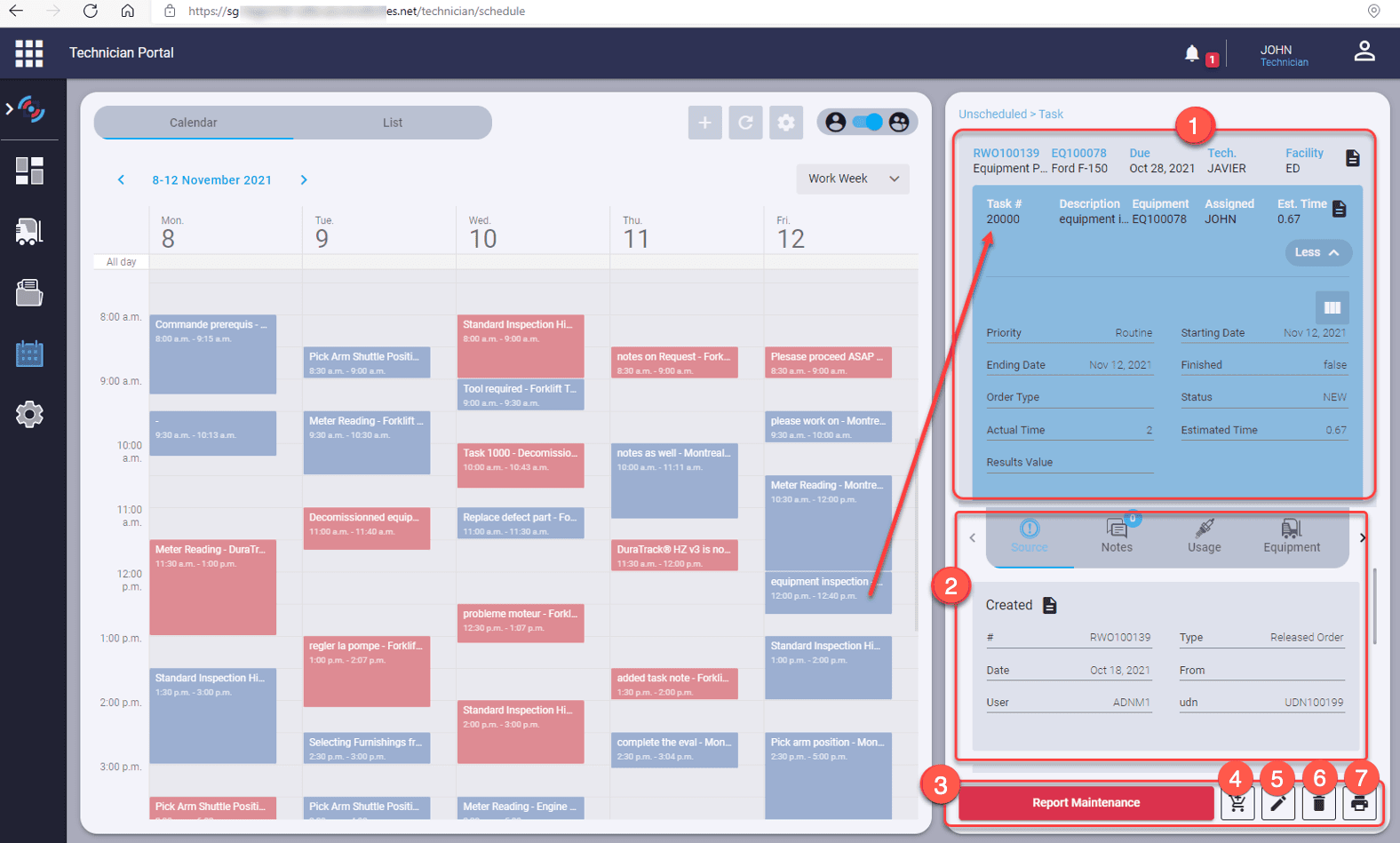The height and width of the screenshot is (843, 1400).
Task: Collapse task details with Less button
Action: [1318, 252]
